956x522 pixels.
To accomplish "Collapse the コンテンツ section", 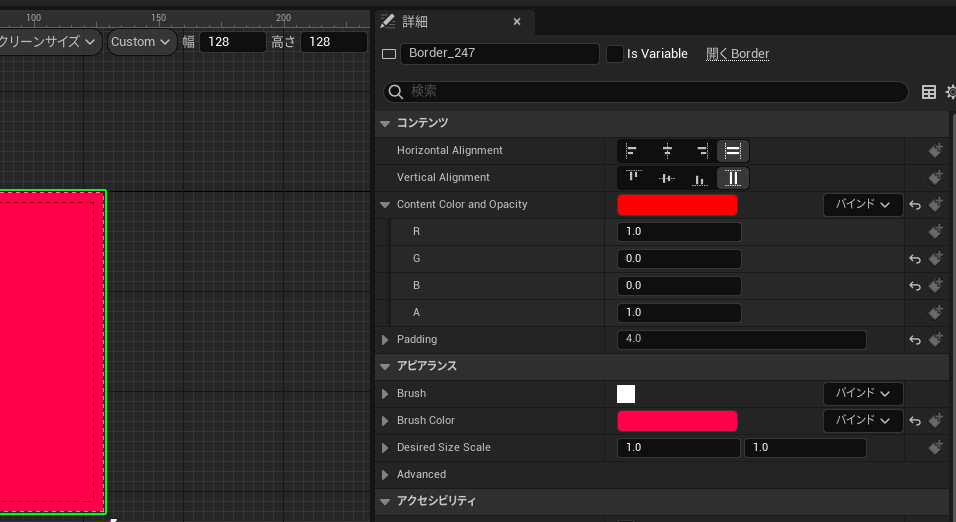I will point(385,124).
